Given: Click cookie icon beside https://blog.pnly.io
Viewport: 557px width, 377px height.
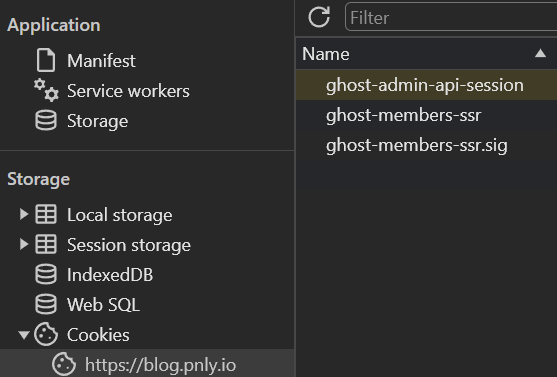Looking at the screenshot, I should [x=64, y=364].
